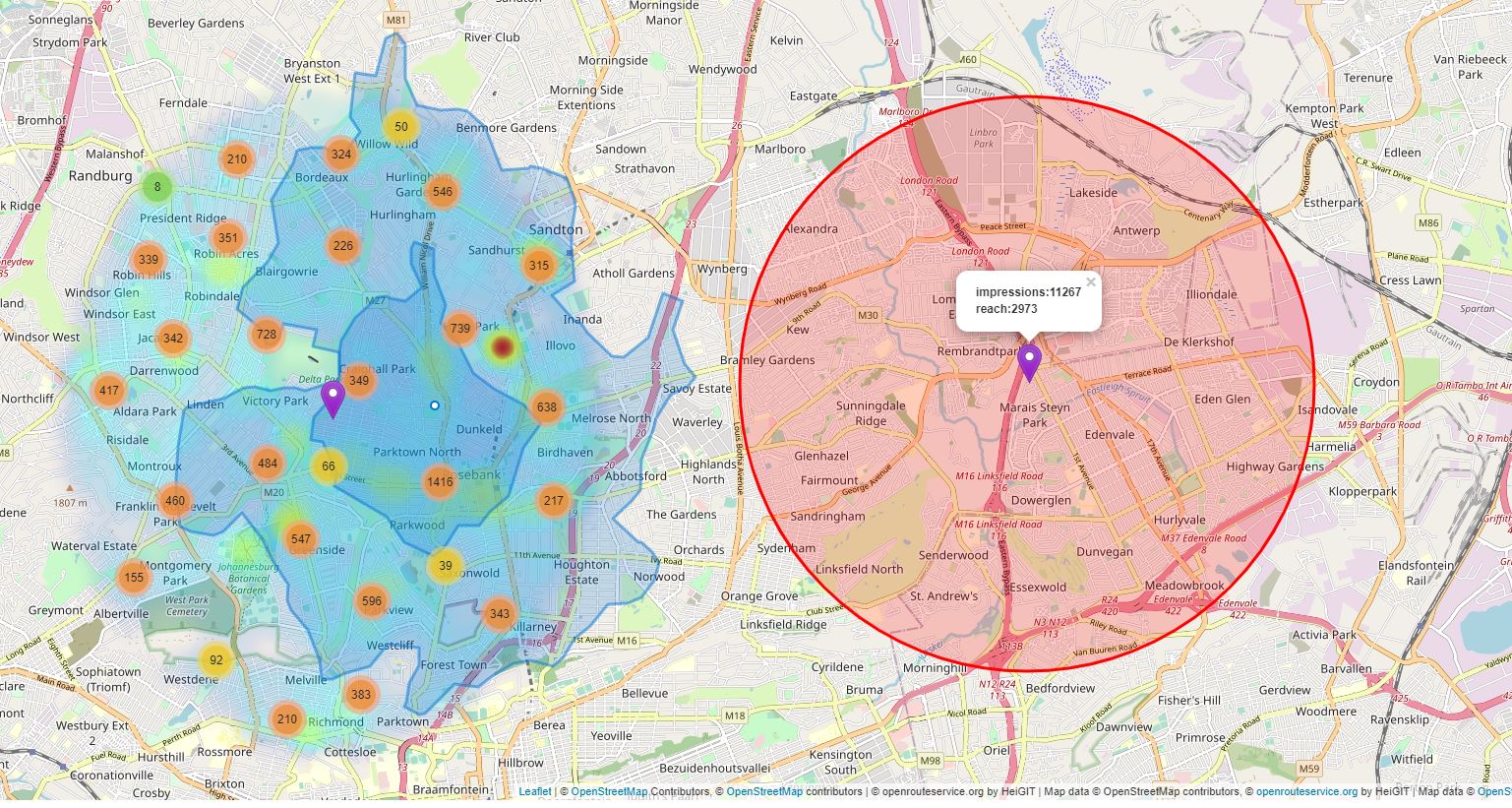Click the cluster marker labeled 155
Viewport: 1512px width, 808px height.
[135, 577]
